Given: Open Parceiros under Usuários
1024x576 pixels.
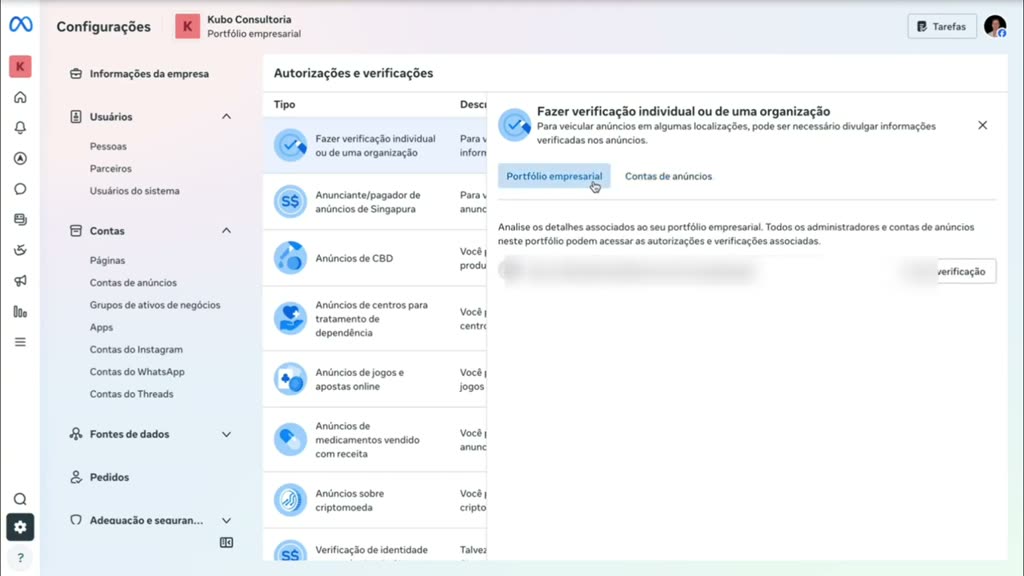Looking at the screenshot, I should (110, 168).
